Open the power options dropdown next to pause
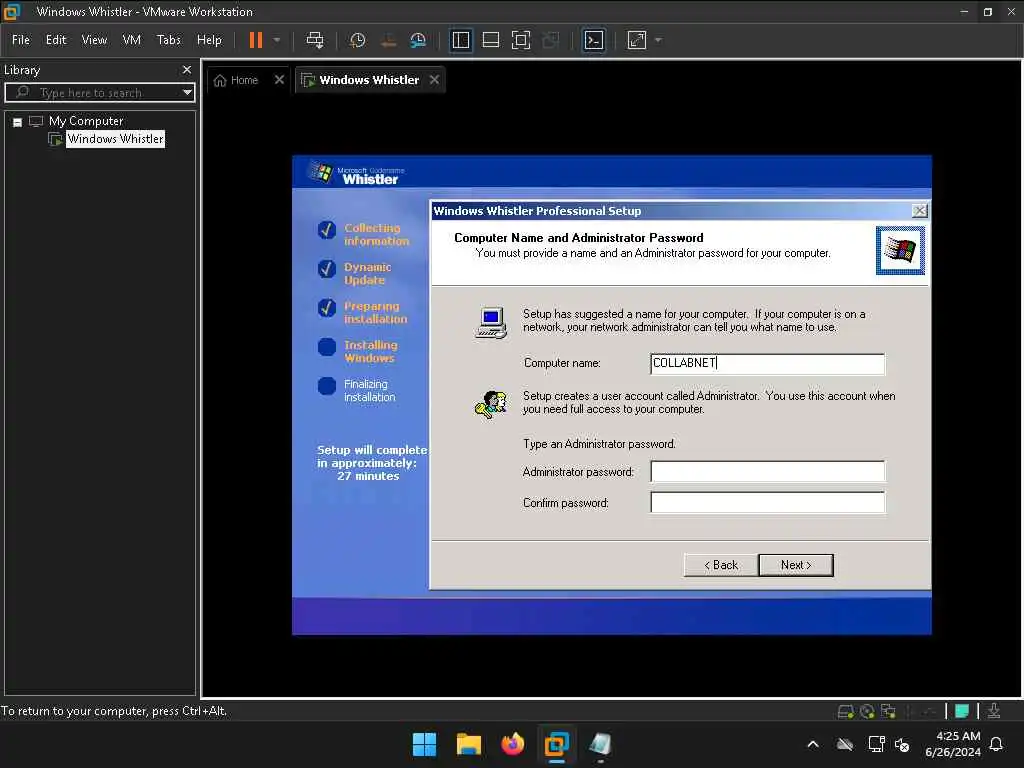Image resolution: width=1024 pixels, height=768 pixels. coord(277,40)
